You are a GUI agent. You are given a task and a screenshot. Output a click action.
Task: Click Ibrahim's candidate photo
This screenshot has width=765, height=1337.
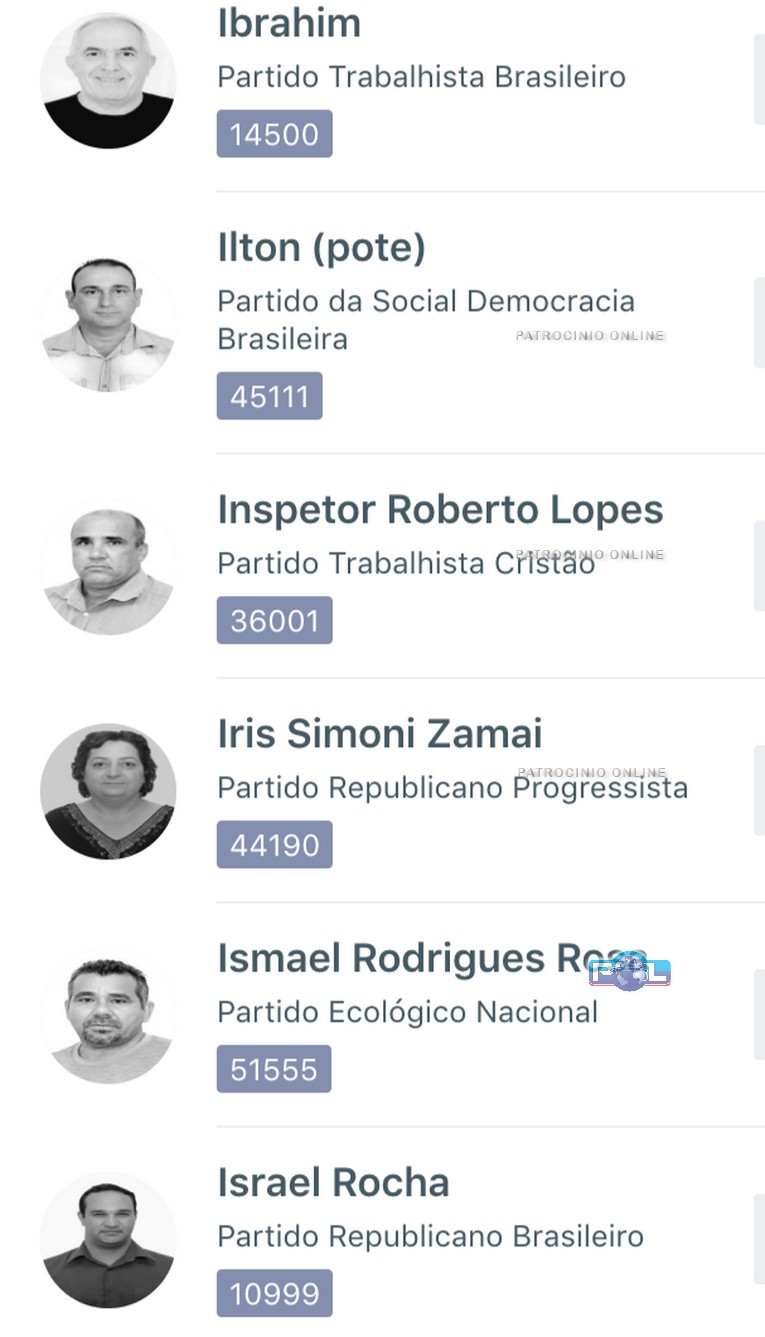[x=108, y=81]
